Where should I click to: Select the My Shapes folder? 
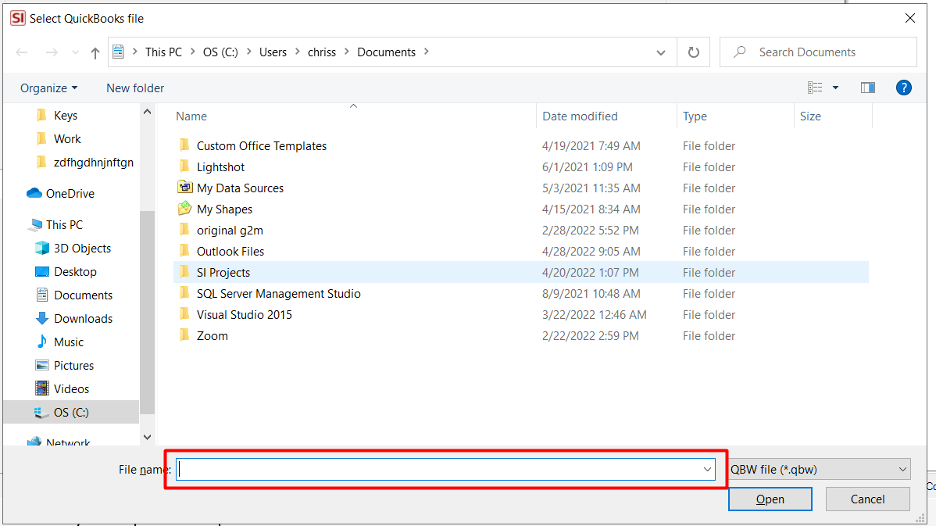[224, 209]
